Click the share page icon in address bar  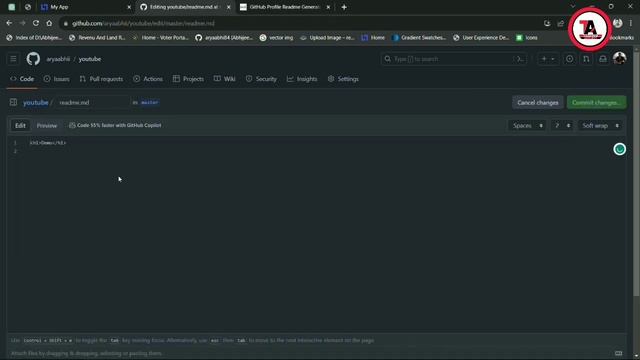coord(560,23)
